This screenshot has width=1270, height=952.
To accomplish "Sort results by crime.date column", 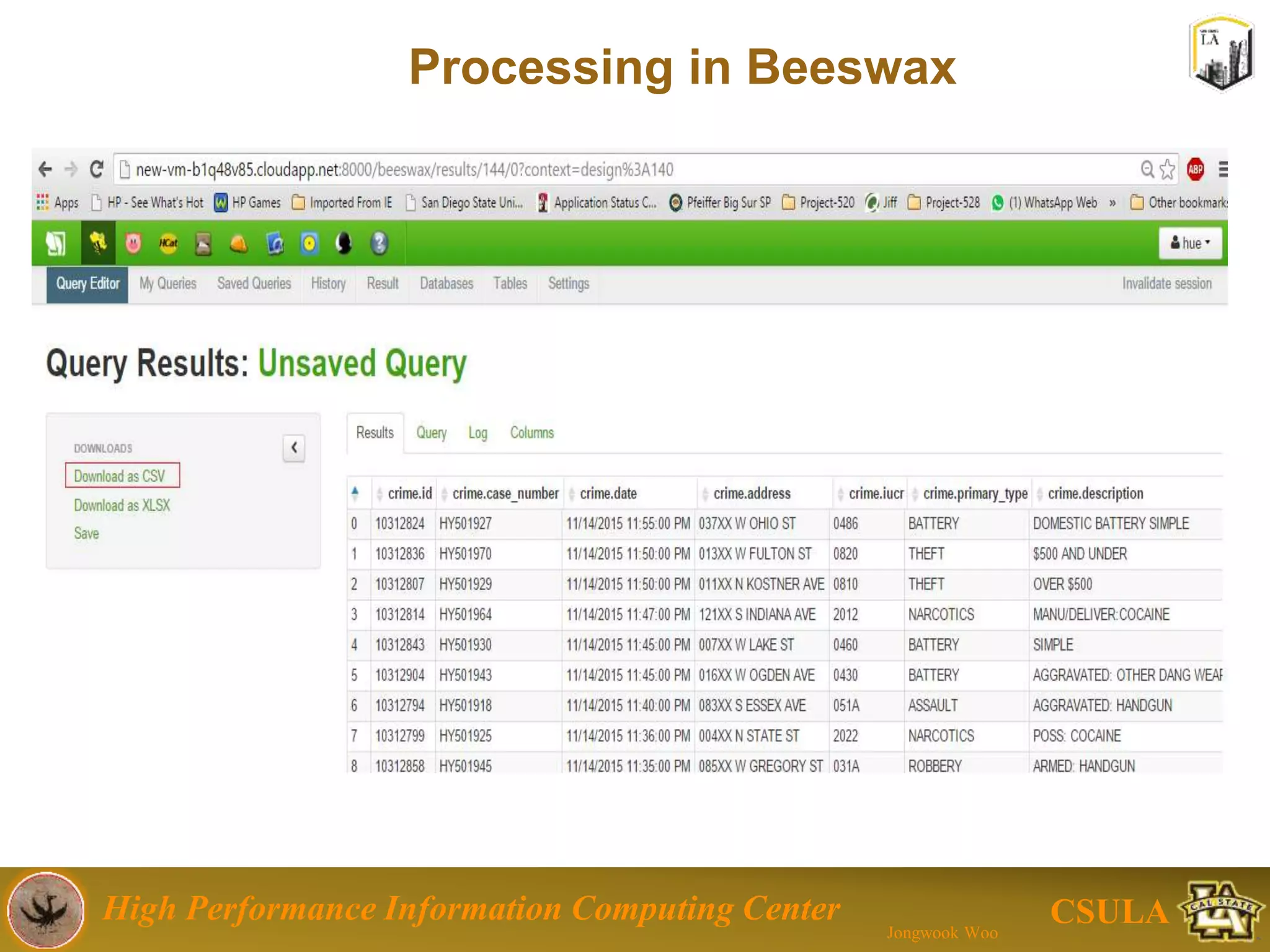I will [608, 493].
